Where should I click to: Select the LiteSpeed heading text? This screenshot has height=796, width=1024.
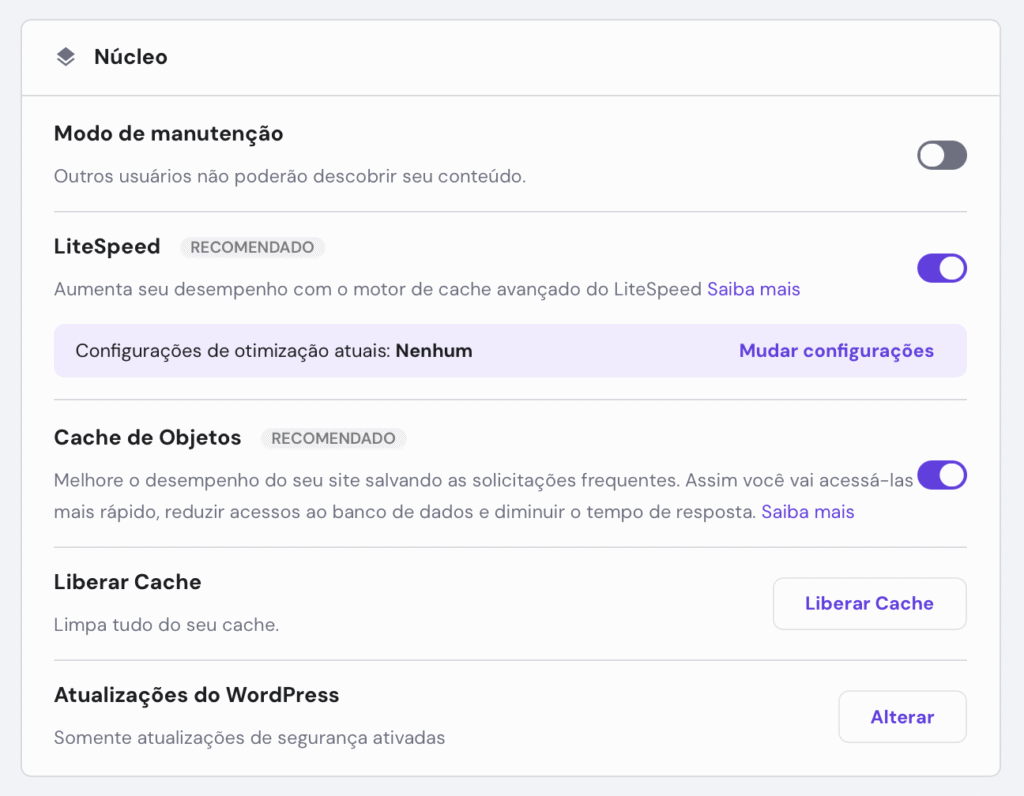pos(107,246)
